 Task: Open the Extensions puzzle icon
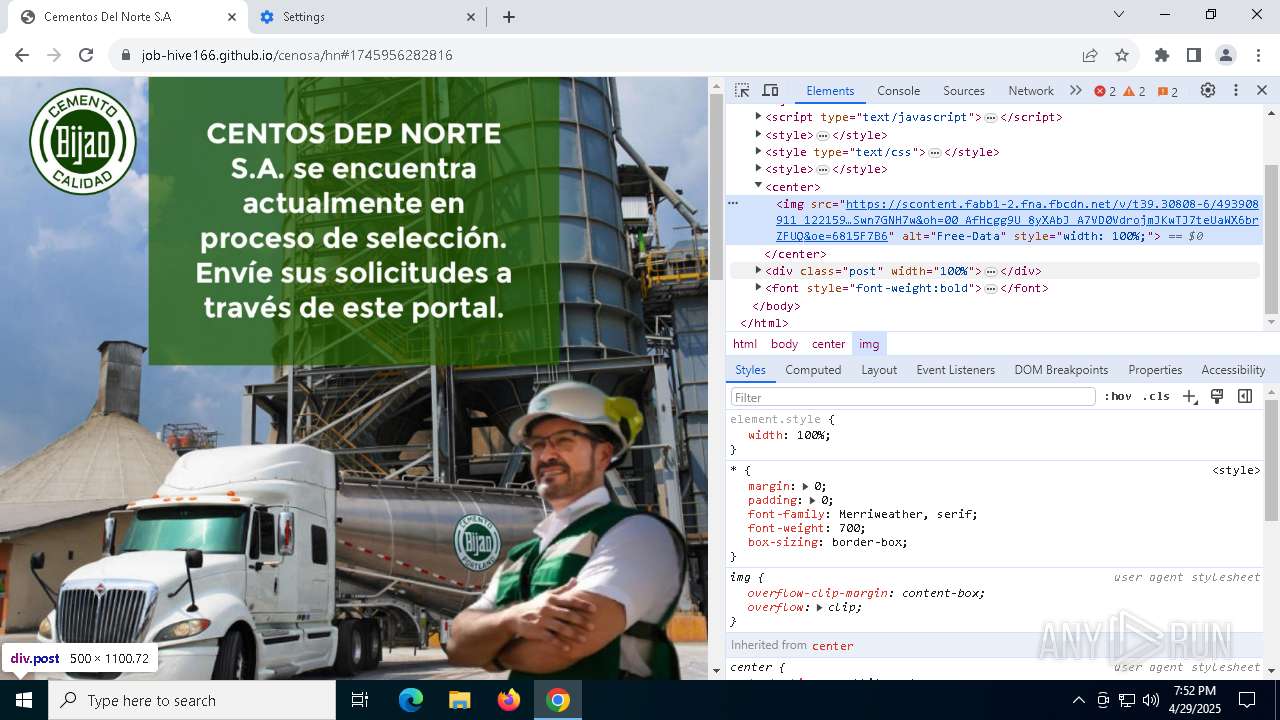click(x=1162, y=55)
